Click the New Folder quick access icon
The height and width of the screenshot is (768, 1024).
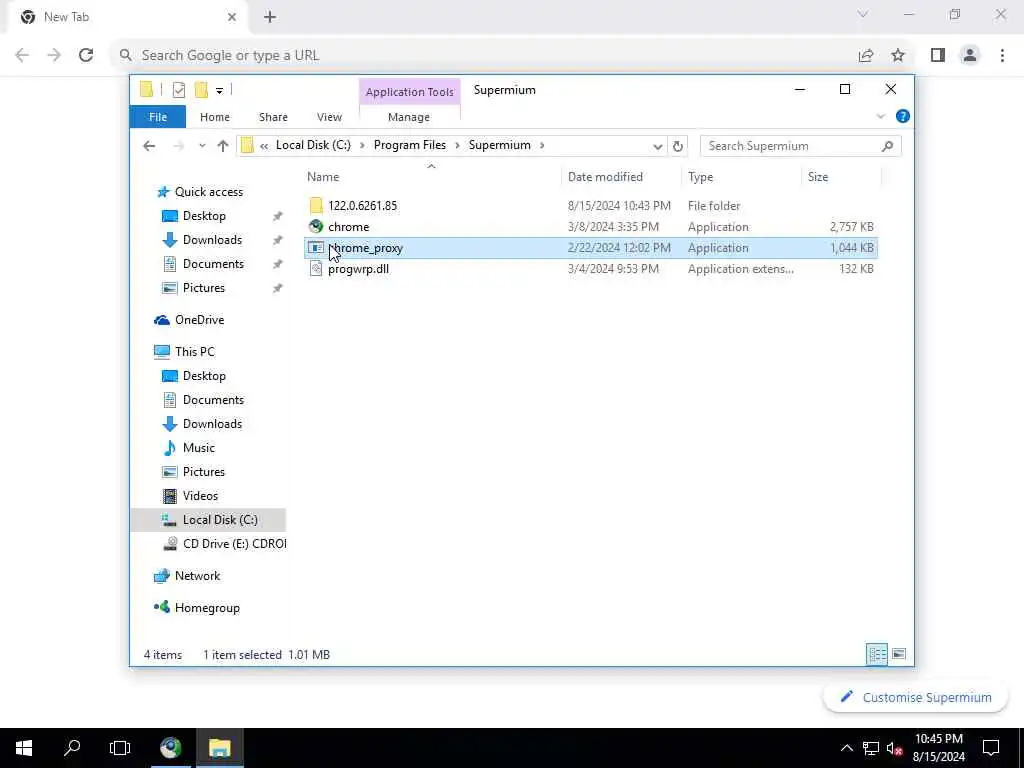201,90
